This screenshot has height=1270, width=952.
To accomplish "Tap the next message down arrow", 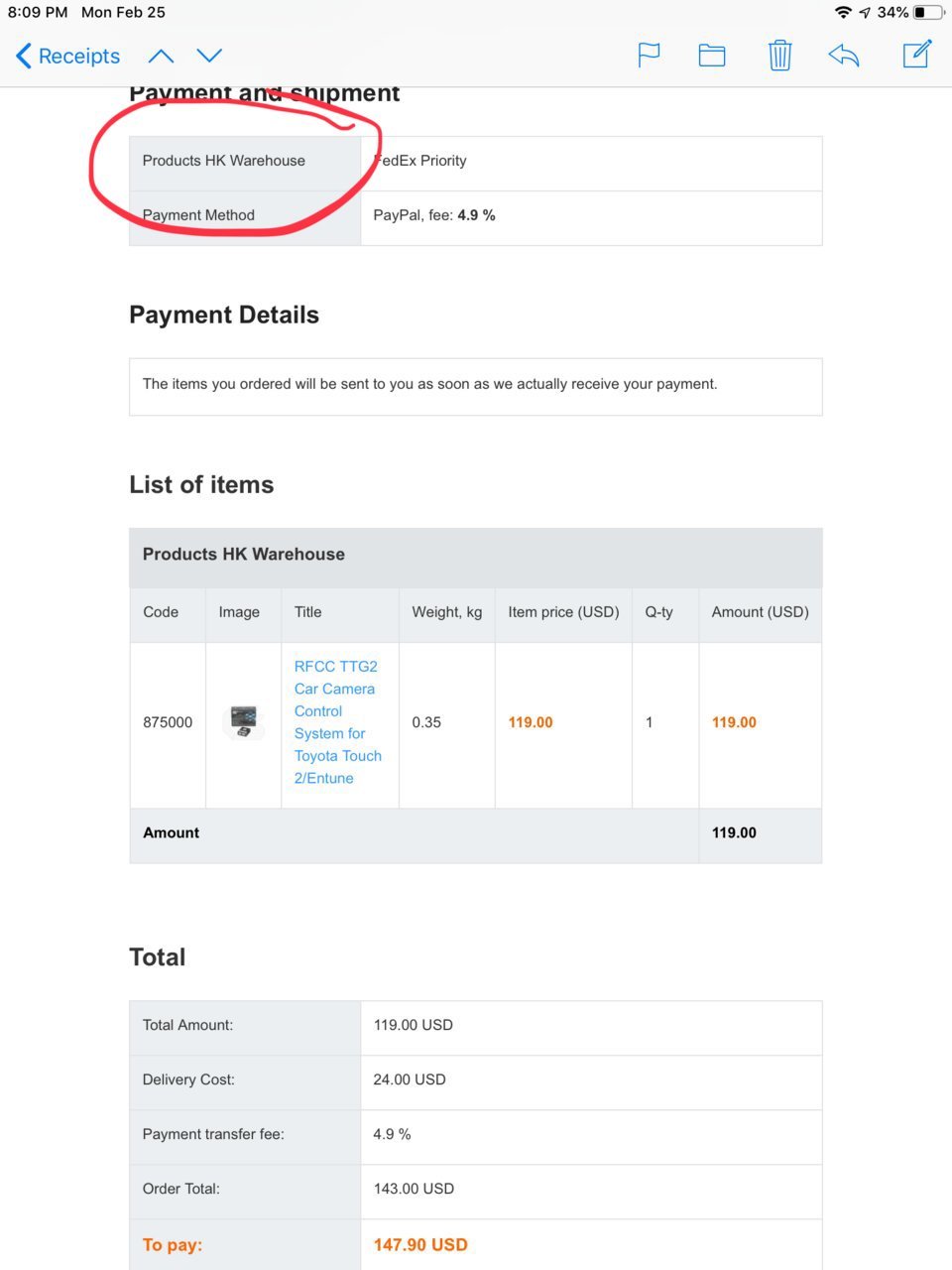I will pos(209,56).
